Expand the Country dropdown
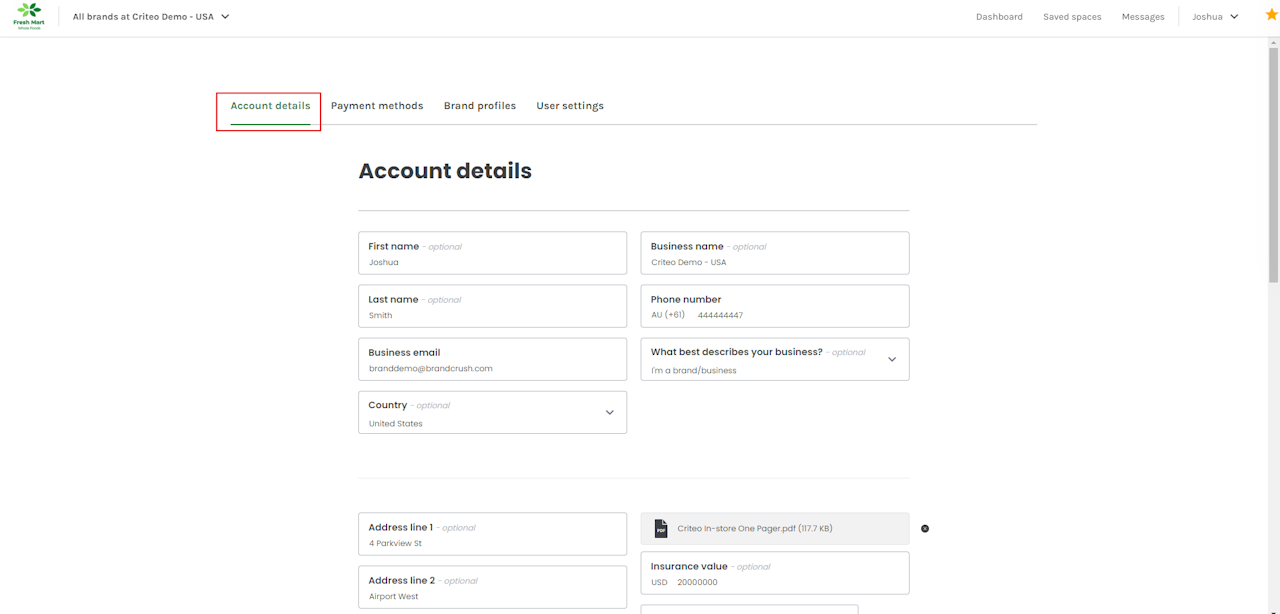 pyautogui.click(x=609, y=412)
